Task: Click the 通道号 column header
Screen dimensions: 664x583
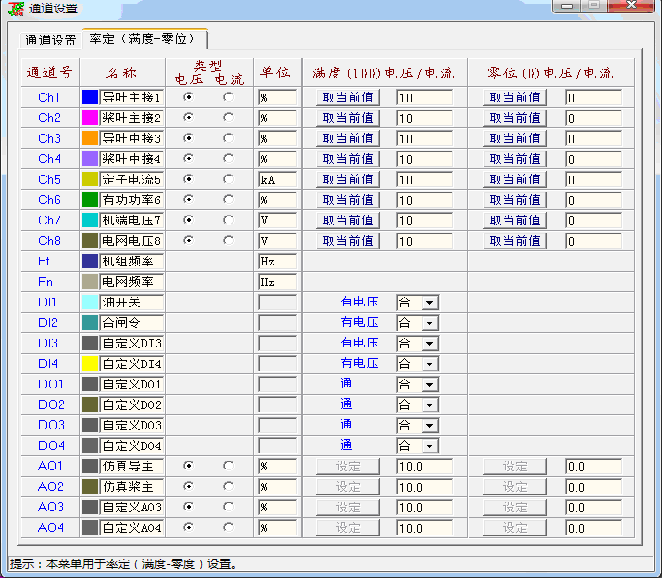Action: pyautogui.click(x=50, y=73)
